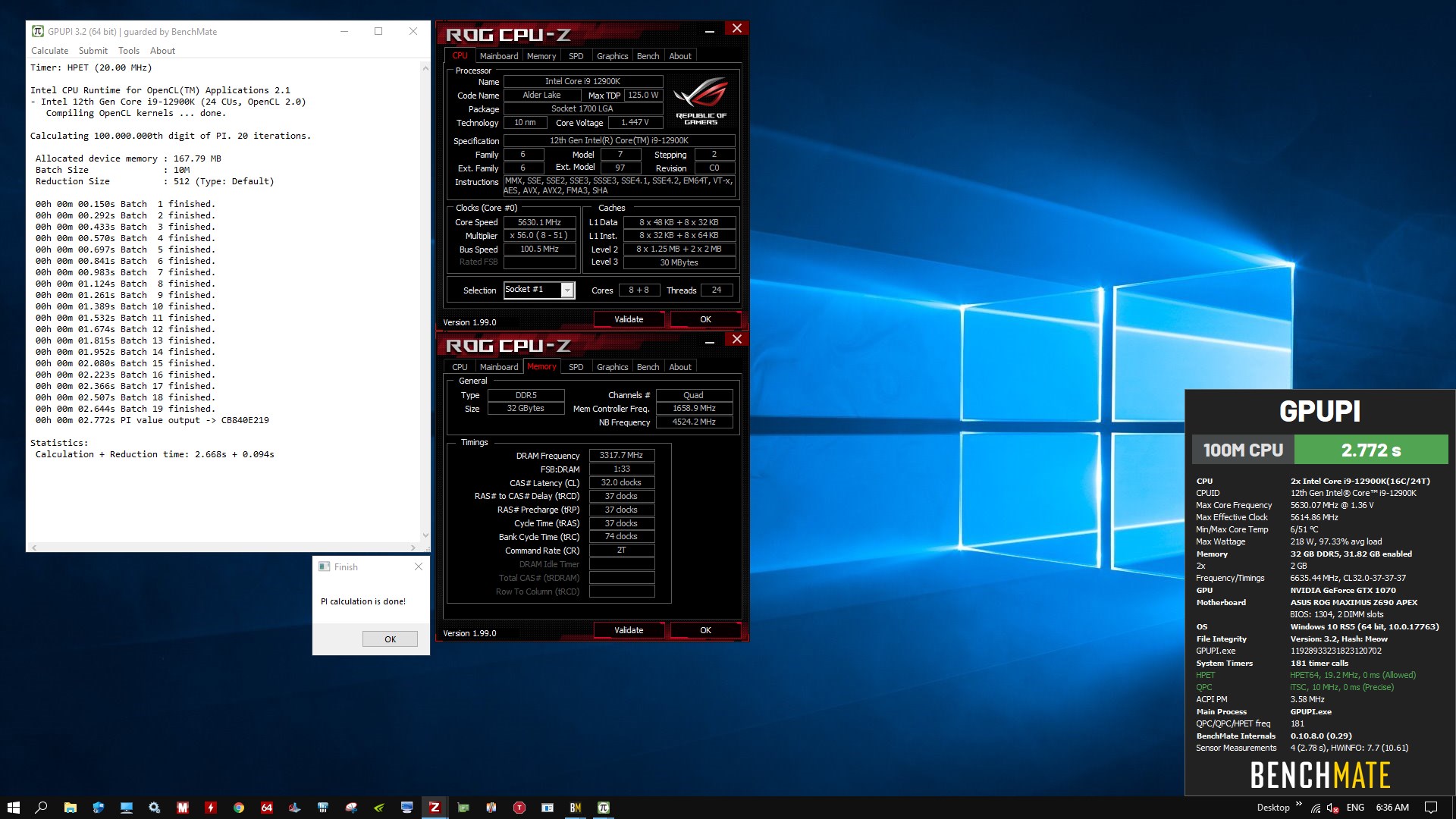Click OK in lower CPU-Z memory window
This screenshot has width=1456, height=819.
click(x=705, y=630)
